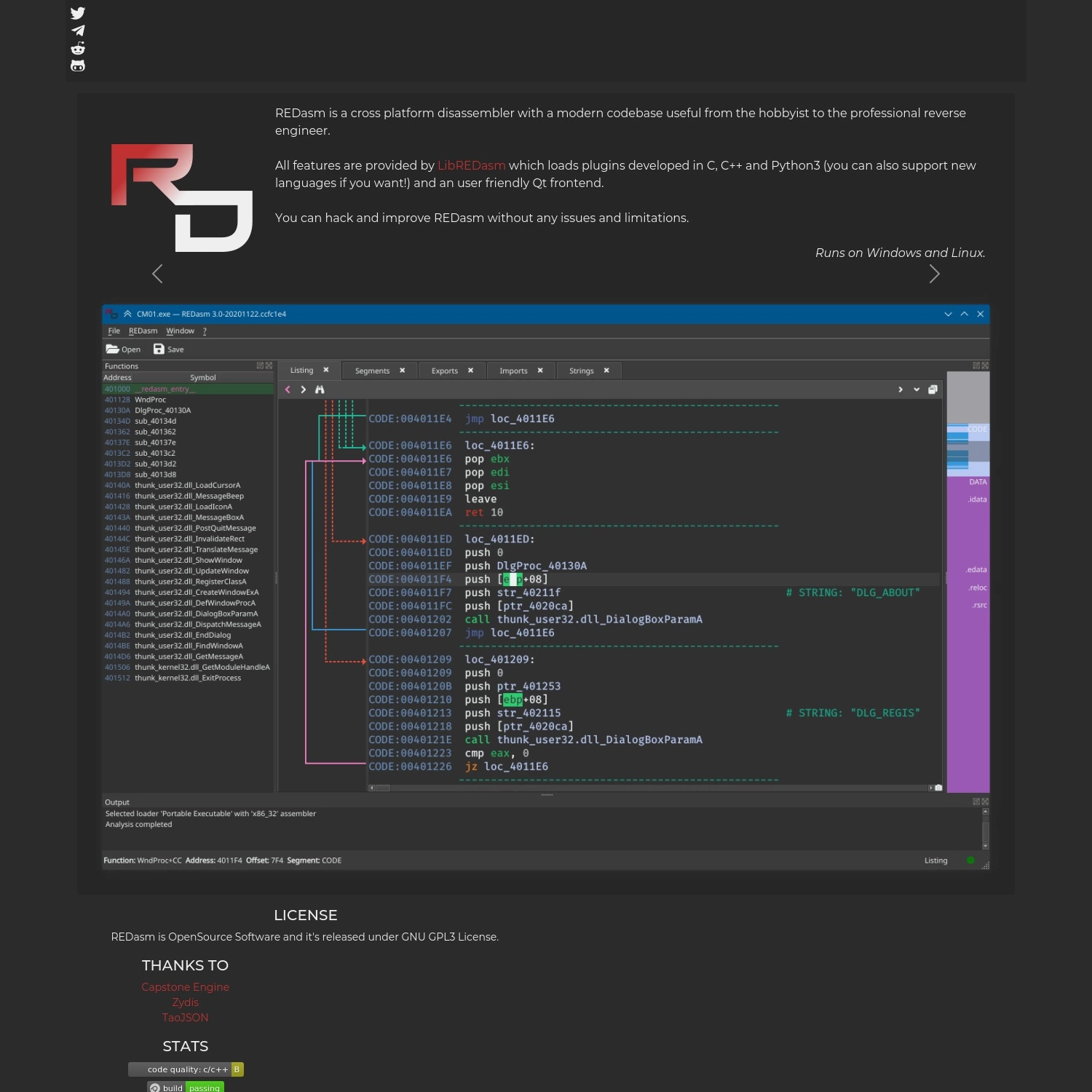Click the Listing horizontal scrollbar
Screen dimensions: 1092x1092
651,788
